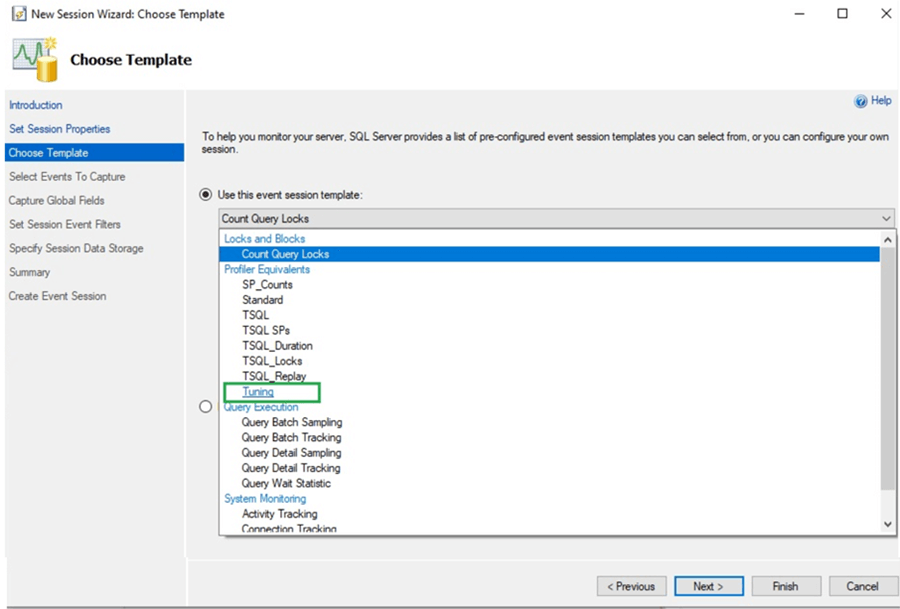Open the template combo box dropdown arrow
The image size is (900, 609).
point(885,217)
